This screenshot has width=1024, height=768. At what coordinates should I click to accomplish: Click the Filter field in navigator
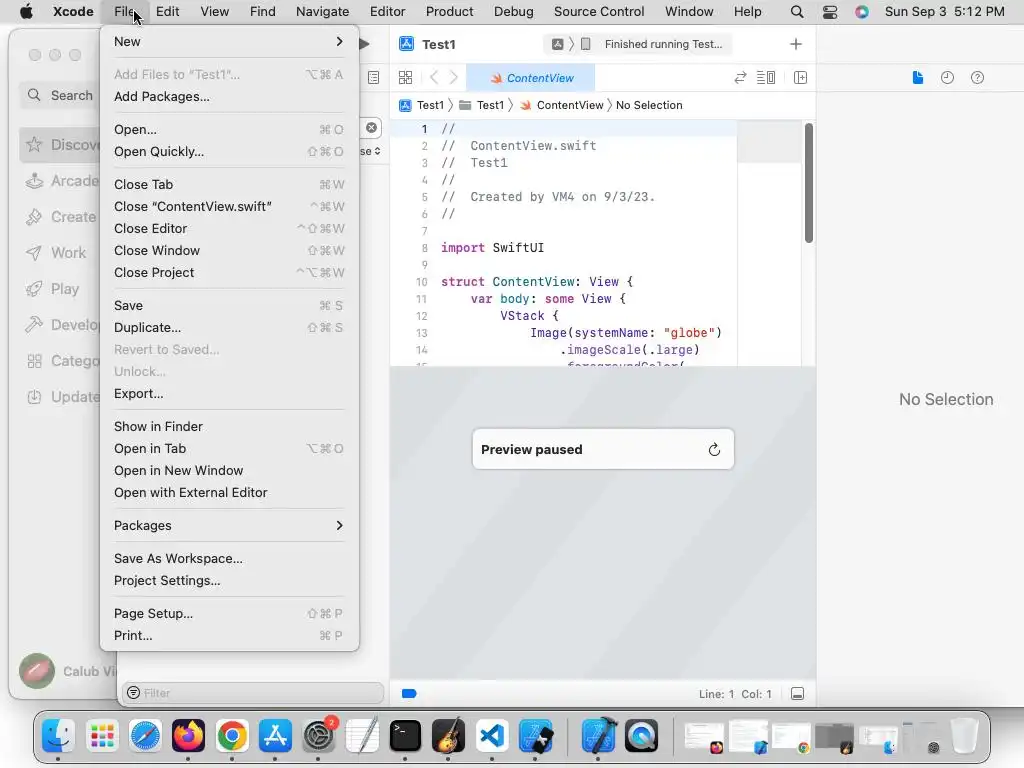(x=253, y=693)
